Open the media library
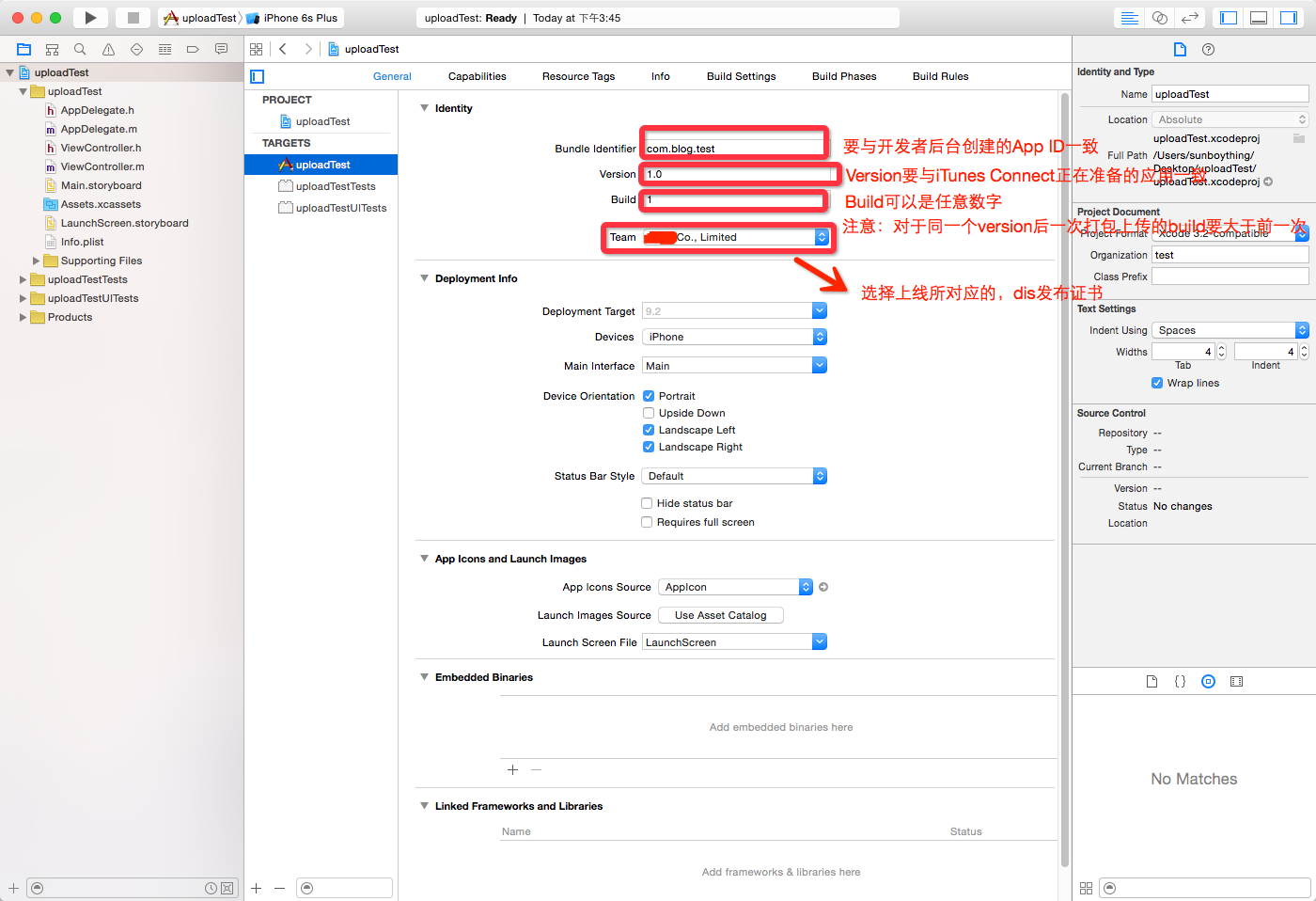Screen dimensions: 1316x901 pyautogui.click(x=1237, y=681)
